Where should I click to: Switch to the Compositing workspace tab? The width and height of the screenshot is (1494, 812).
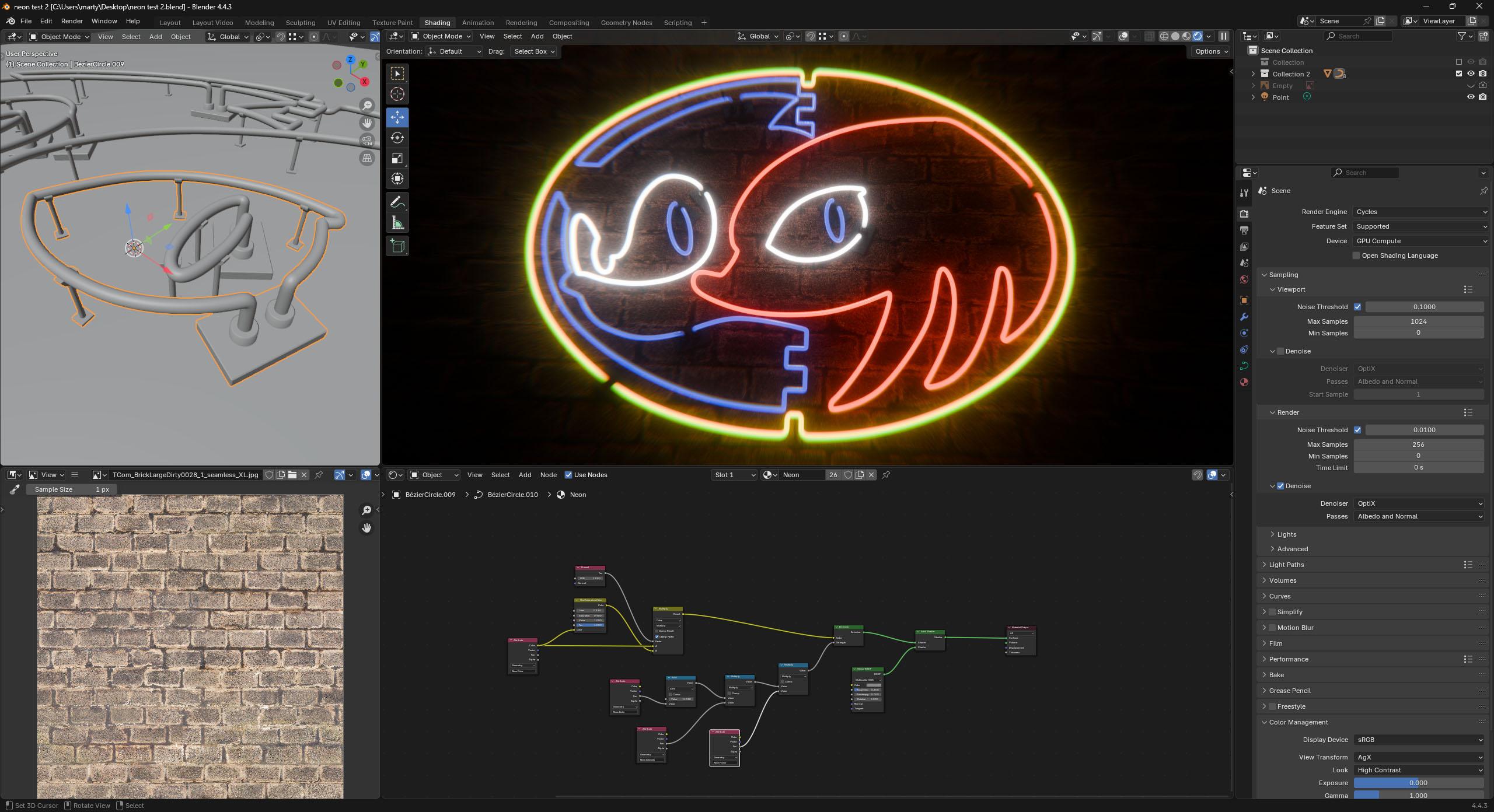(x=568, y=23)
